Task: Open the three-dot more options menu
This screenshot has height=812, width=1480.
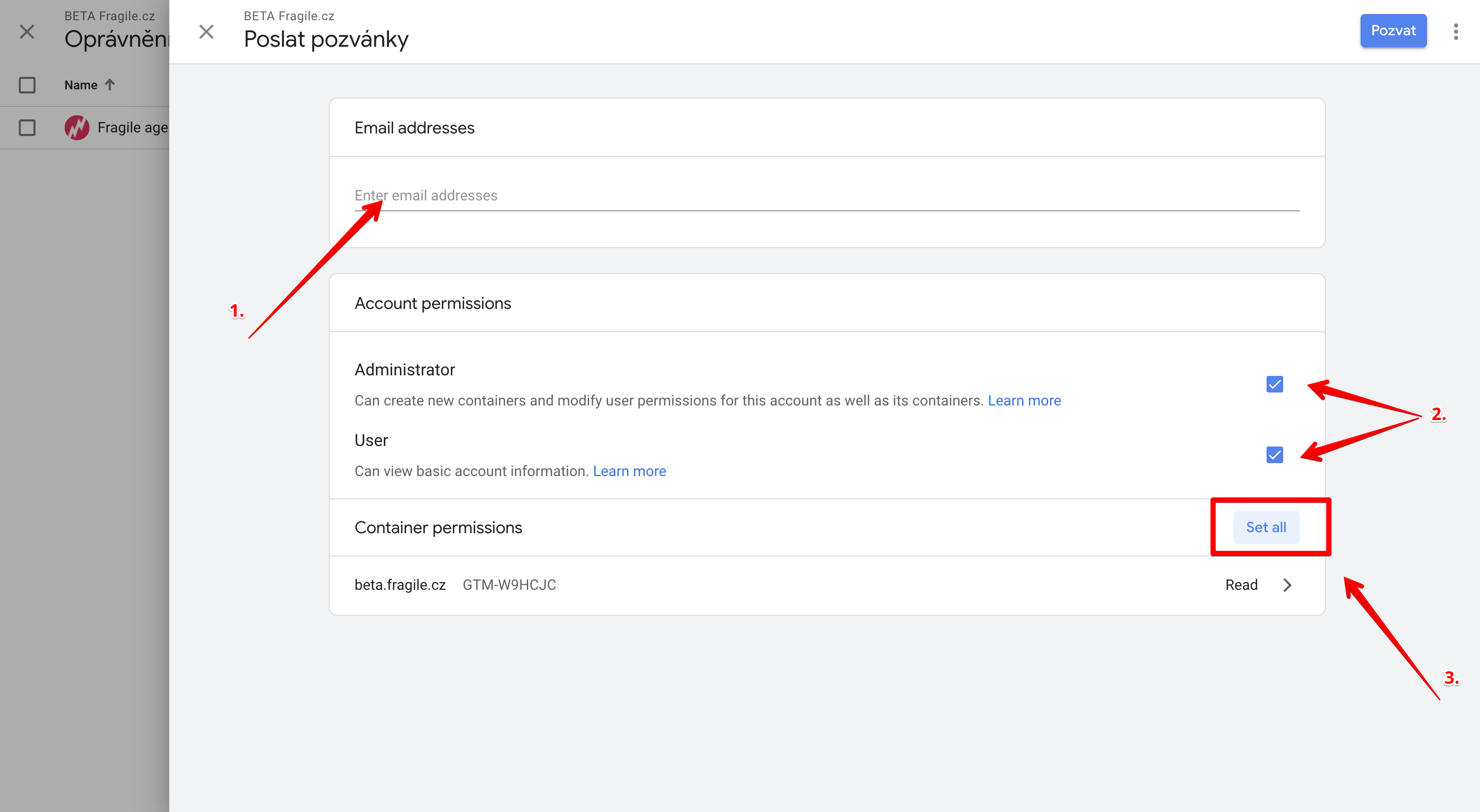Action: pyautogui.click(x=1455, y=32)
